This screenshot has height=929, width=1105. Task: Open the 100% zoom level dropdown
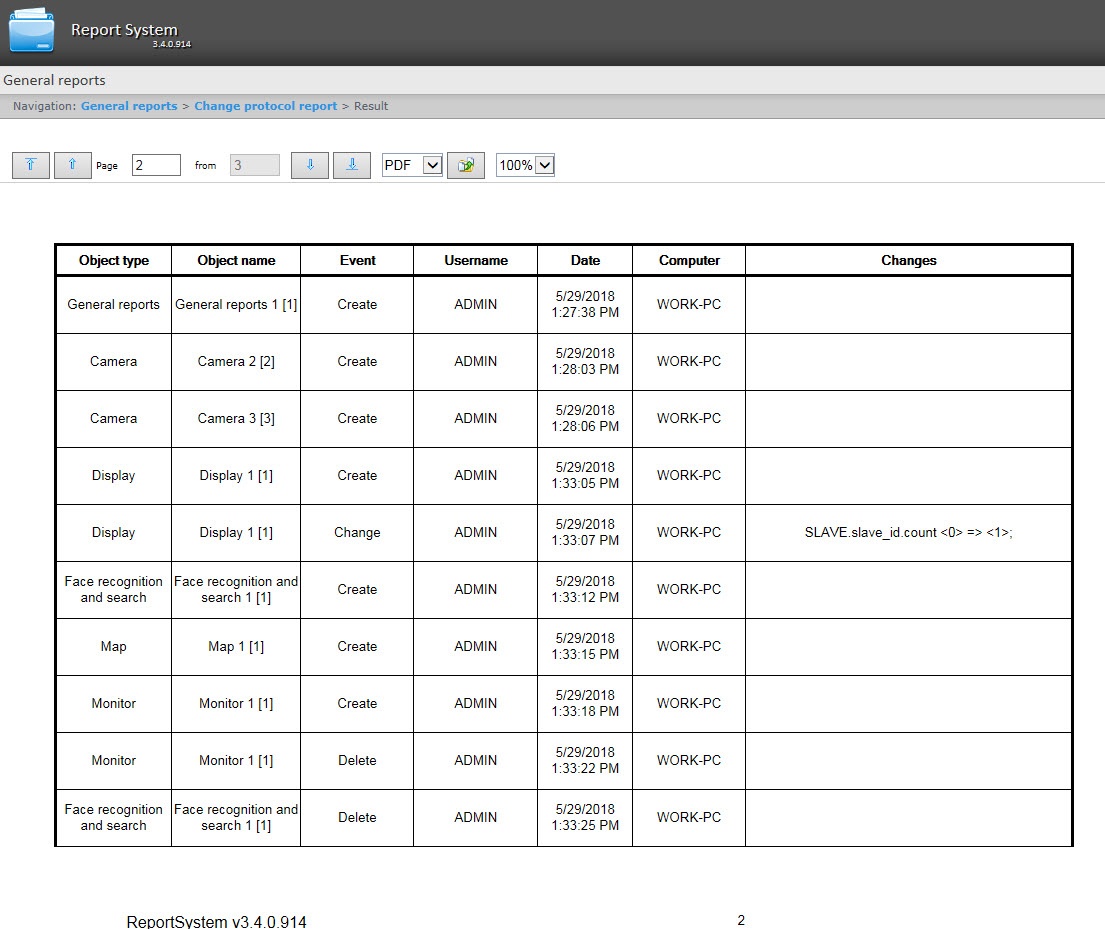point(525,165)
